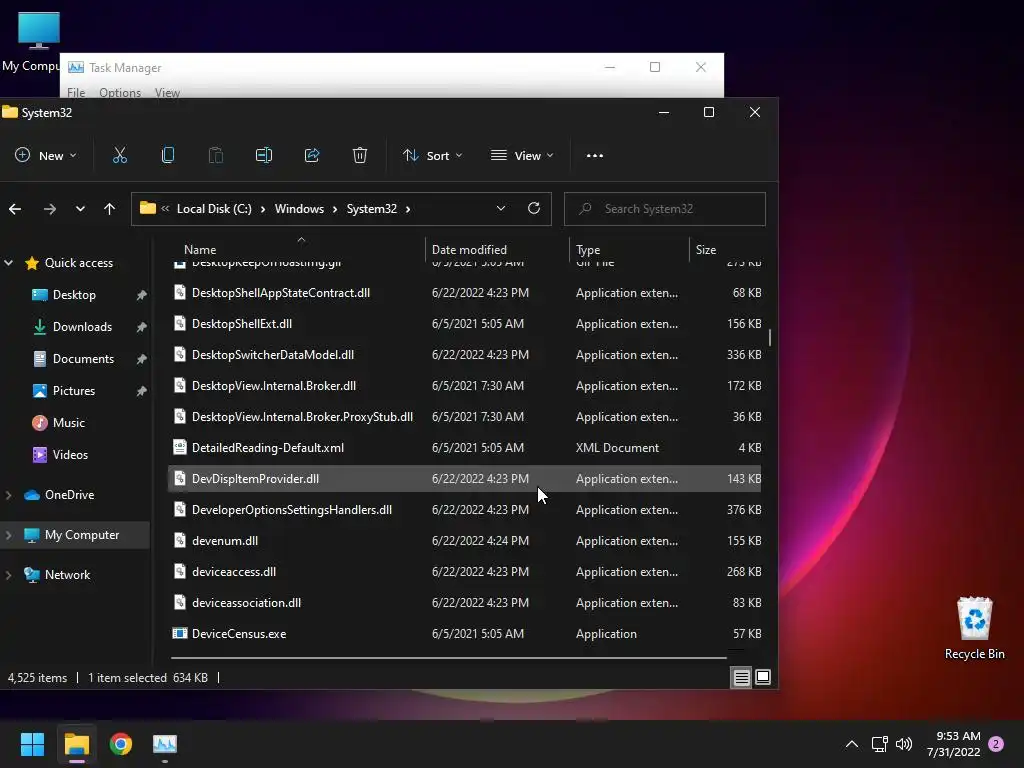Click the Rename icon
Image resolution: width=1024 pixels, height=768 pixels.
(x=264, y=155)
